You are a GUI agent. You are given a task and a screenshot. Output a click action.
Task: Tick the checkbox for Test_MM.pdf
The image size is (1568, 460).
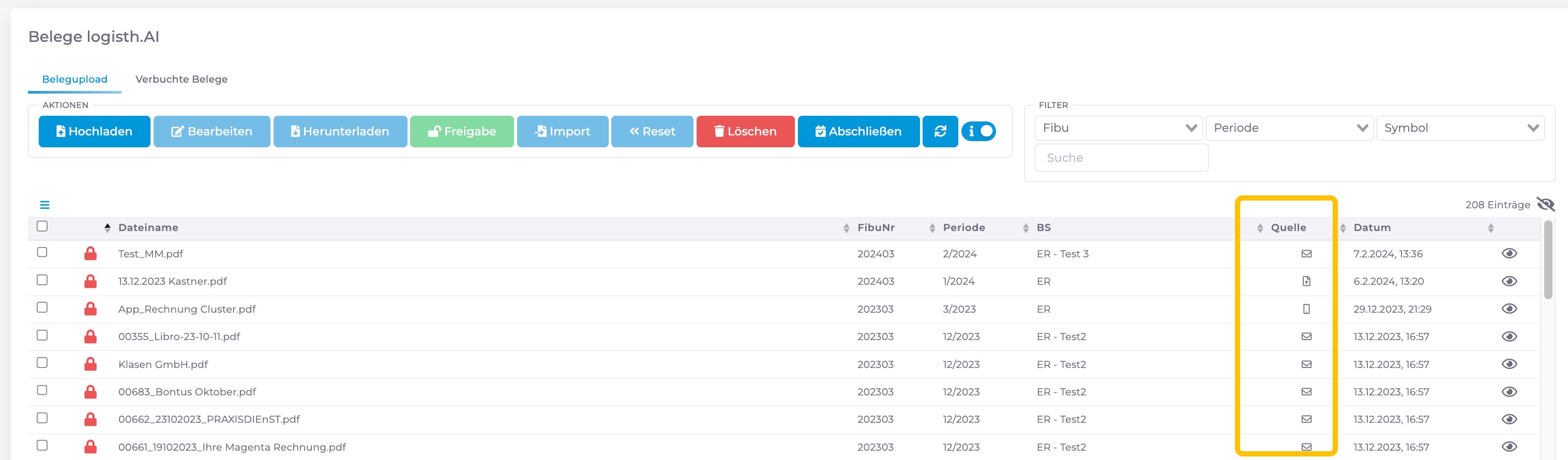pyautogui.click(x=42, y=252)
